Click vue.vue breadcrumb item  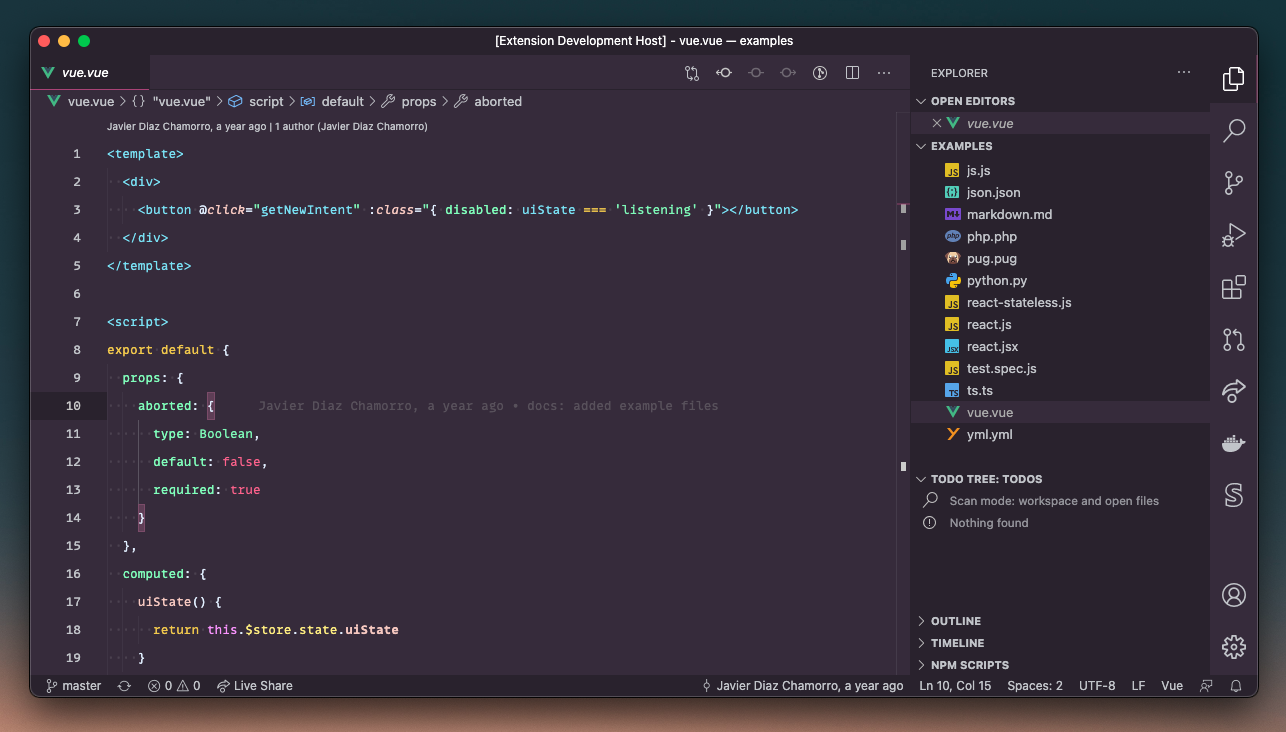pyautogui.click(x=82, y=102)
